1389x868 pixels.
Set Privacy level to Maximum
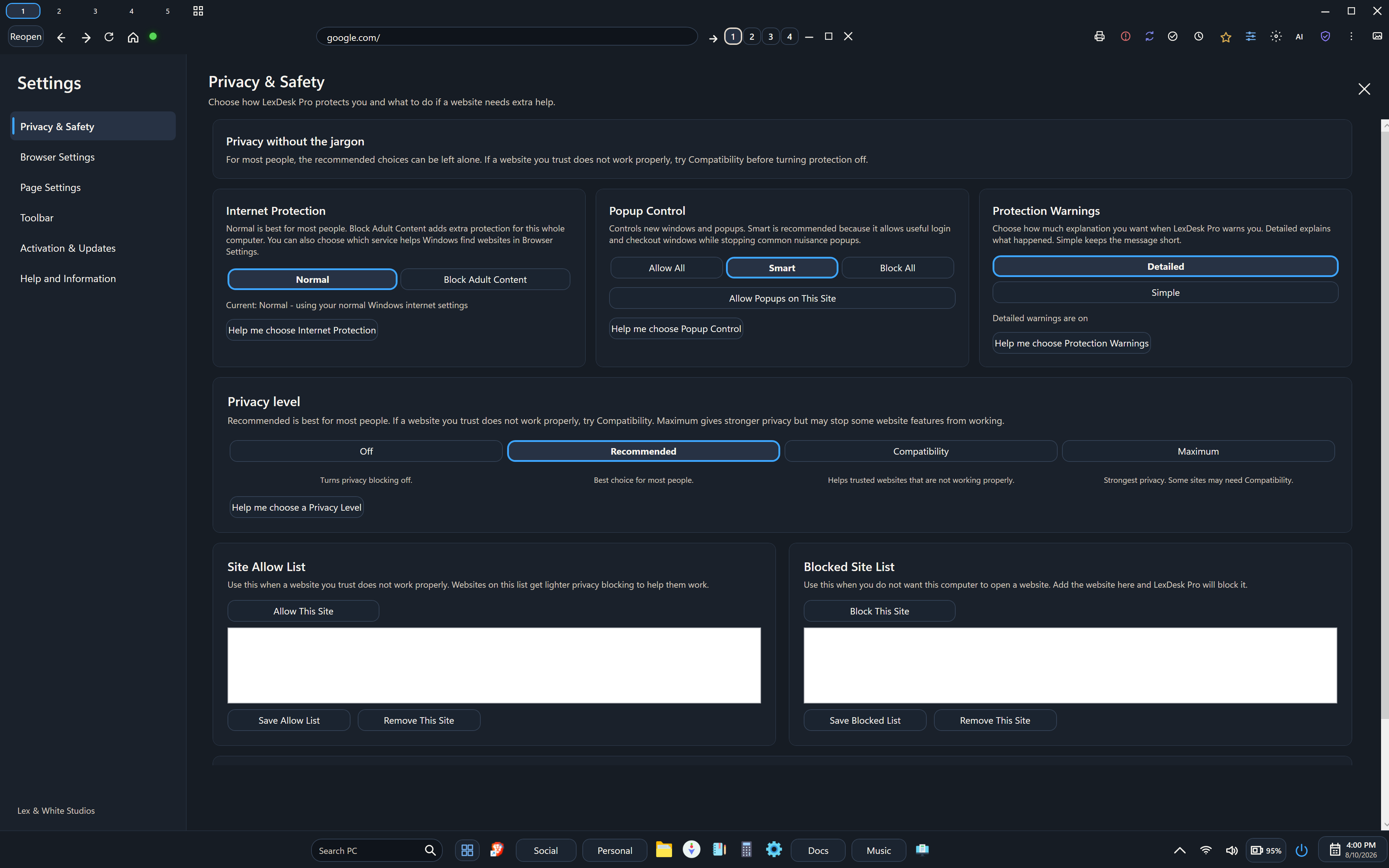point(1198,451)
